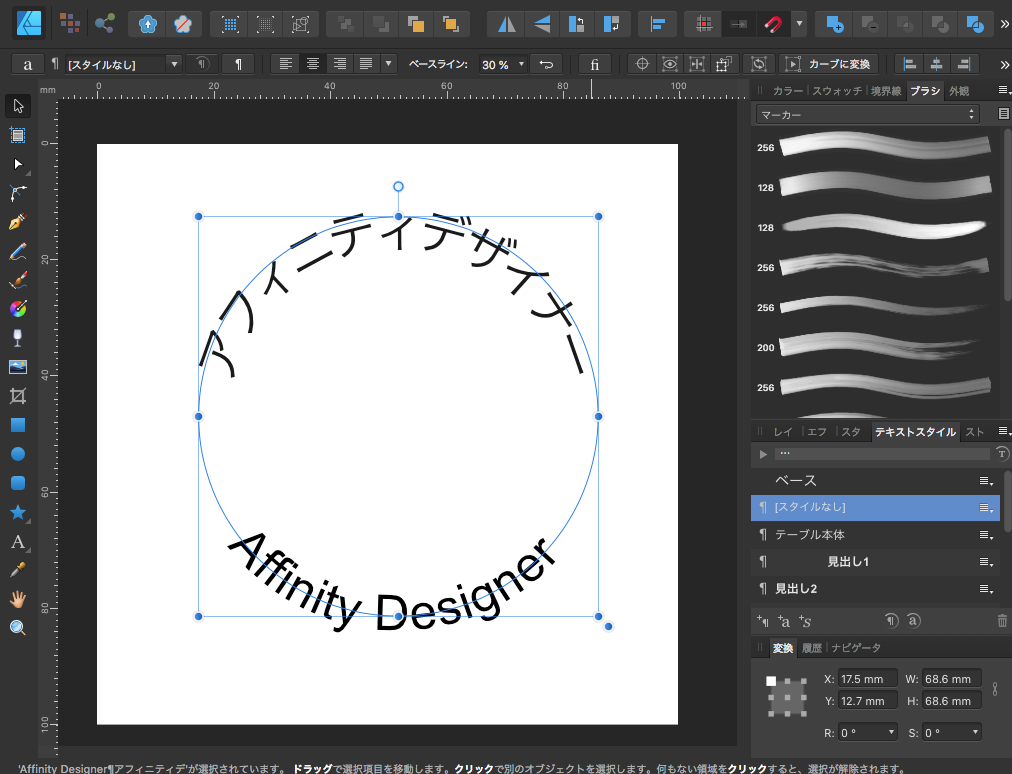Activate the Crop tool
Viewport: 1012px width, 774px height.
[x=17, y=396]
